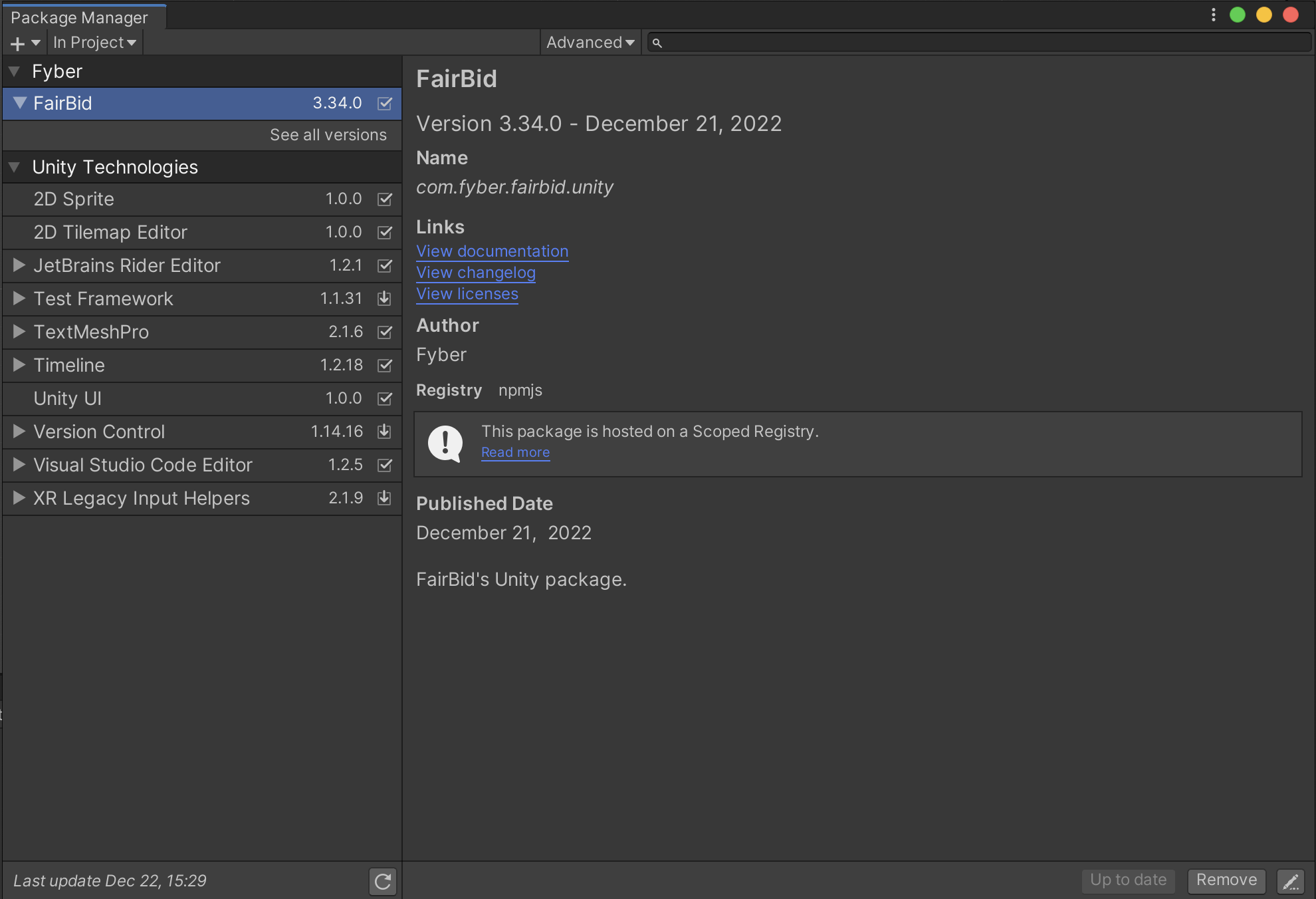
Task: Open the add package plus menu
Action: coord(25,43)
